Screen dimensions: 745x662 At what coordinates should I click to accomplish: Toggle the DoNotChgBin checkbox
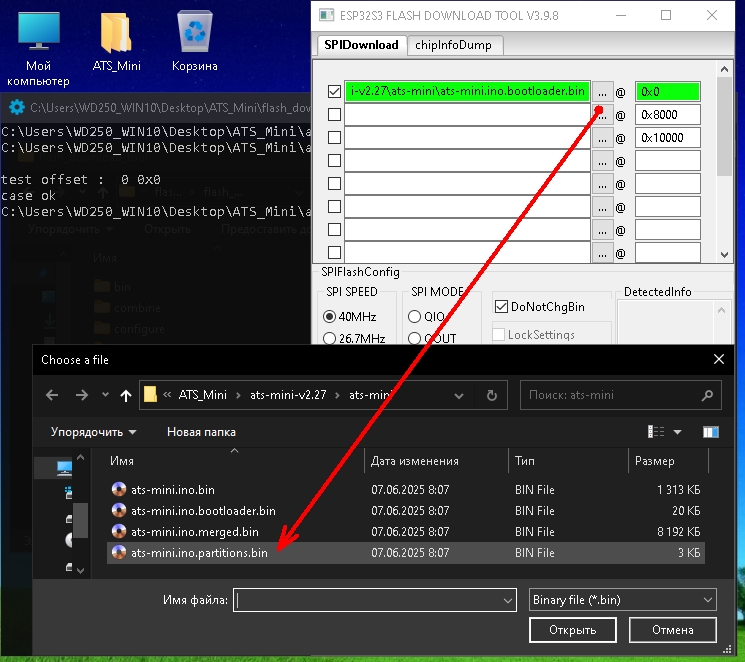501,307
